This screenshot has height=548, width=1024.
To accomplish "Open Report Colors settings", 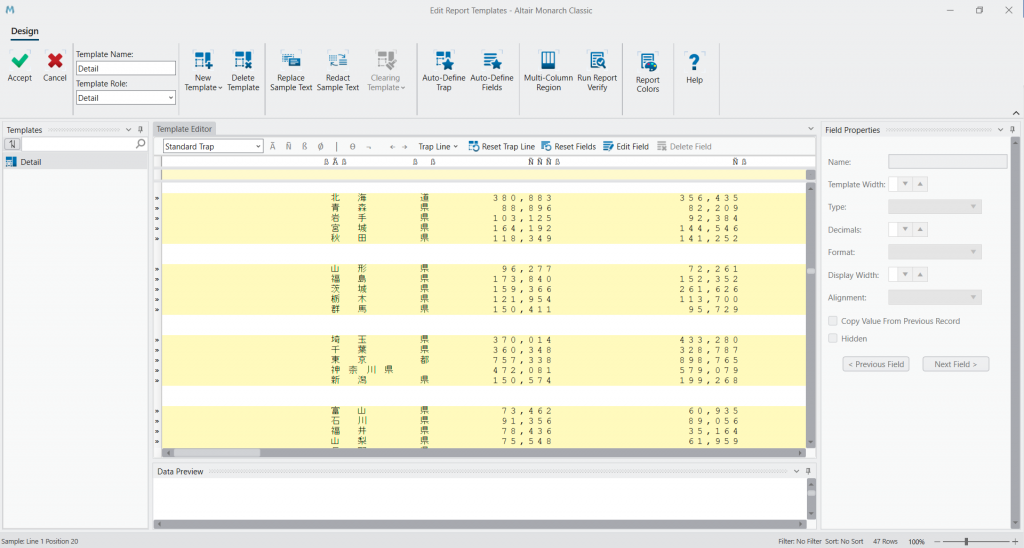I will coord(648,73).
